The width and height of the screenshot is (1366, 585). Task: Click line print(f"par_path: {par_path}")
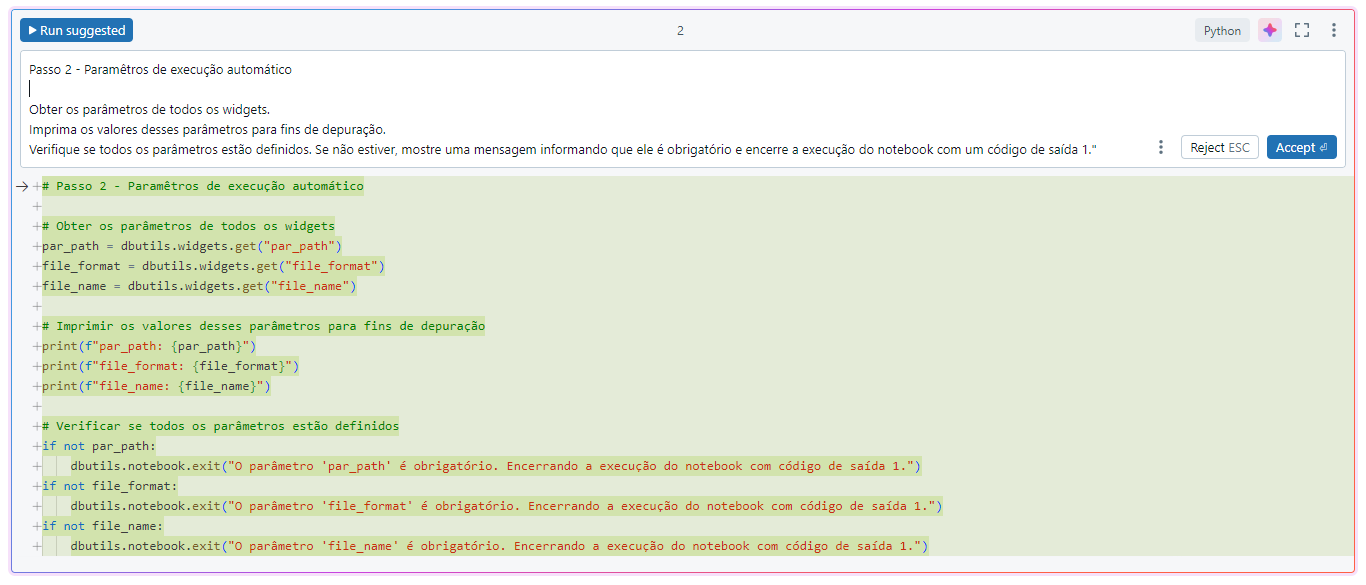tap(149, 346)
